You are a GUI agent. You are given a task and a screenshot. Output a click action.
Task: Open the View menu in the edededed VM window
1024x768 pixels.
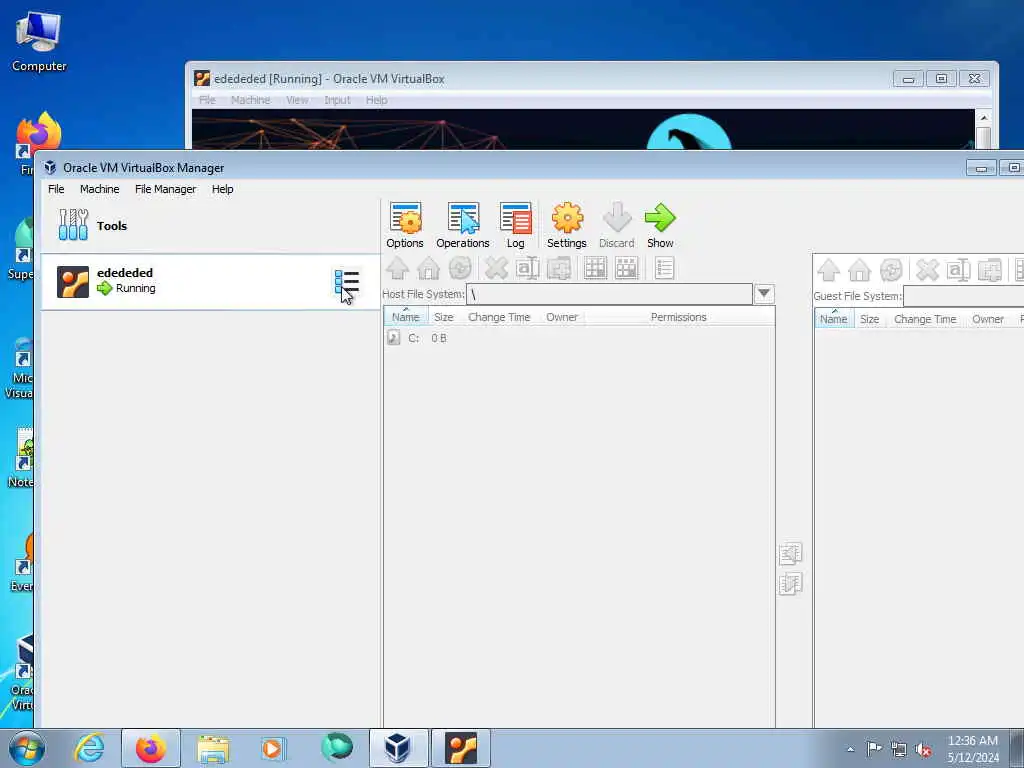[x=297, y=100]
